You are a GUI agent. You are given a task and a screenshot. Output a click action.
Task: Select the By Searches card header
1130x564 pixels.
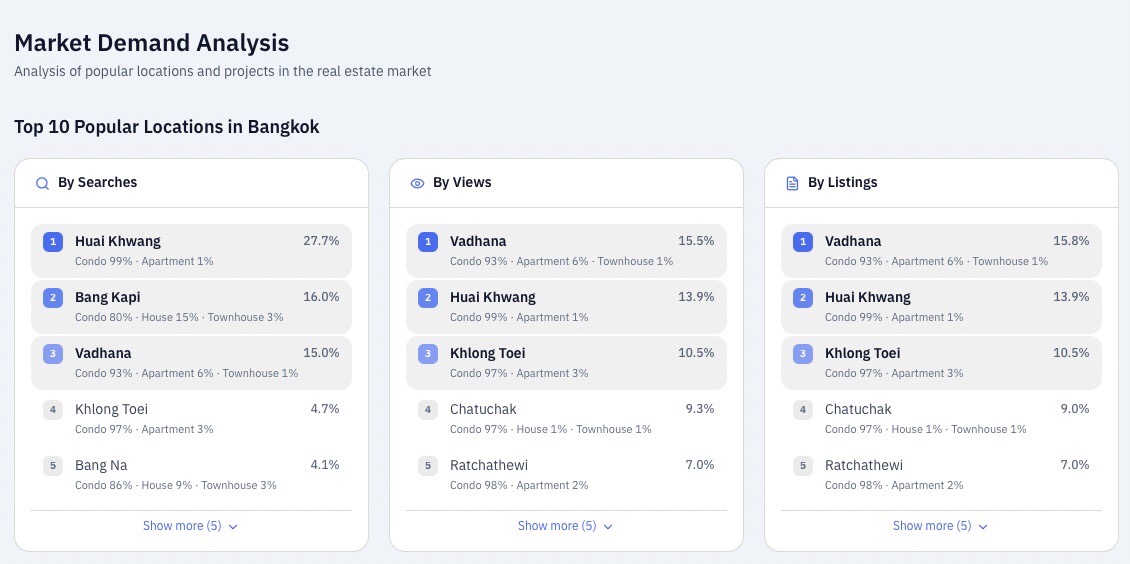(191, 183)
